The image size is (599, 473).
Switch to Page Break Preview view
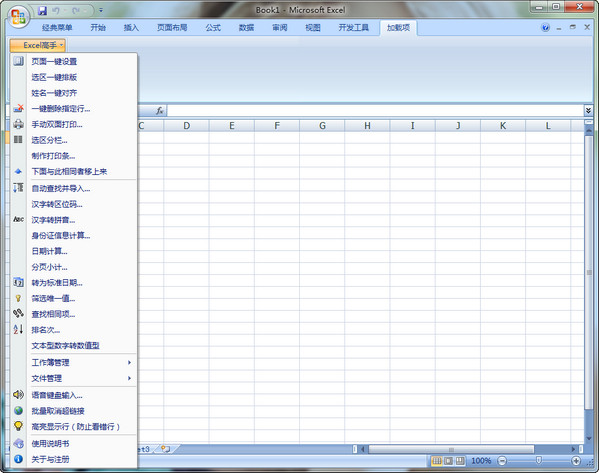[460, 461]
